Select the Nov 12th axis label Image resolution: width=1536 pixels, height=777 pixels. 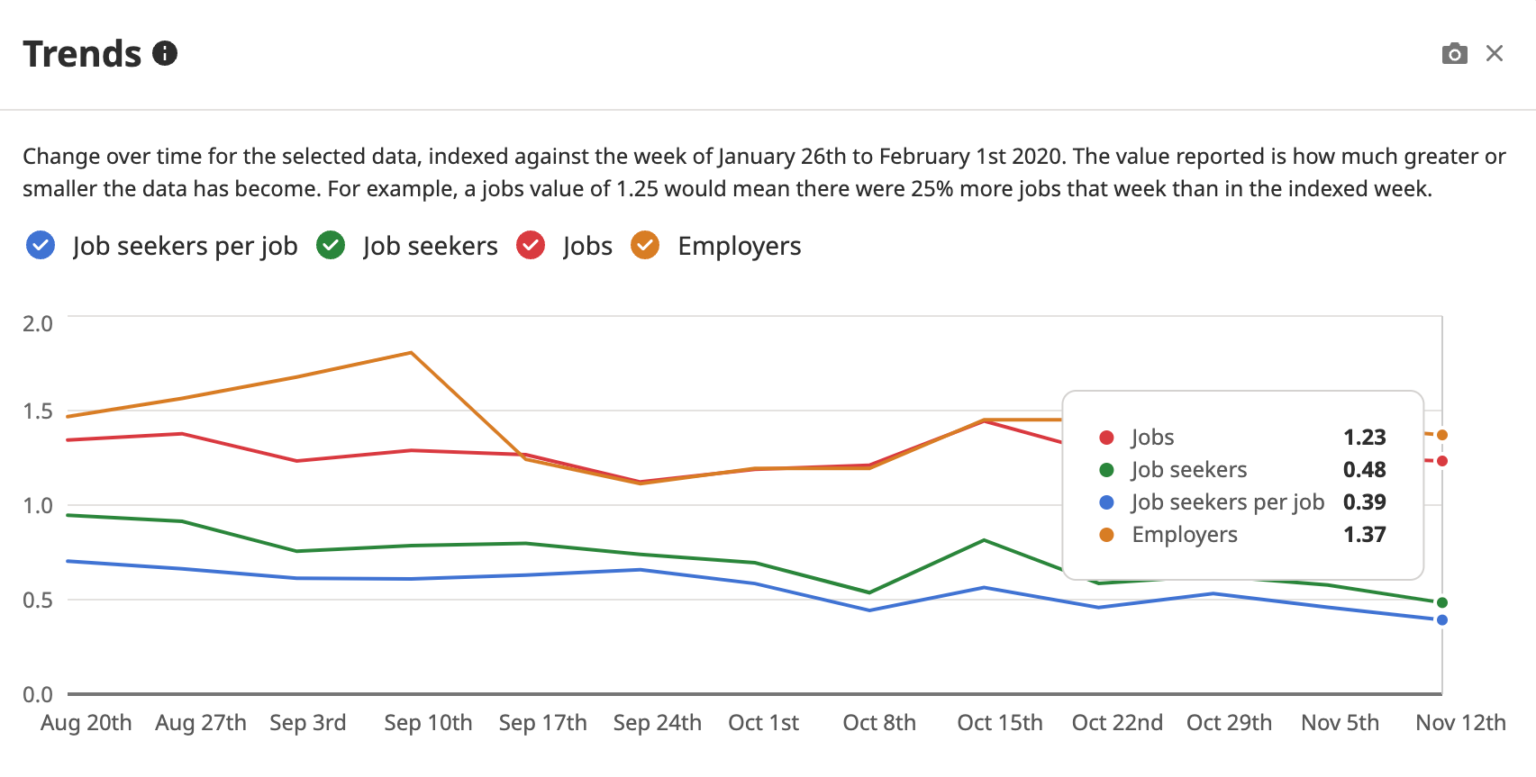point(1462,722)
